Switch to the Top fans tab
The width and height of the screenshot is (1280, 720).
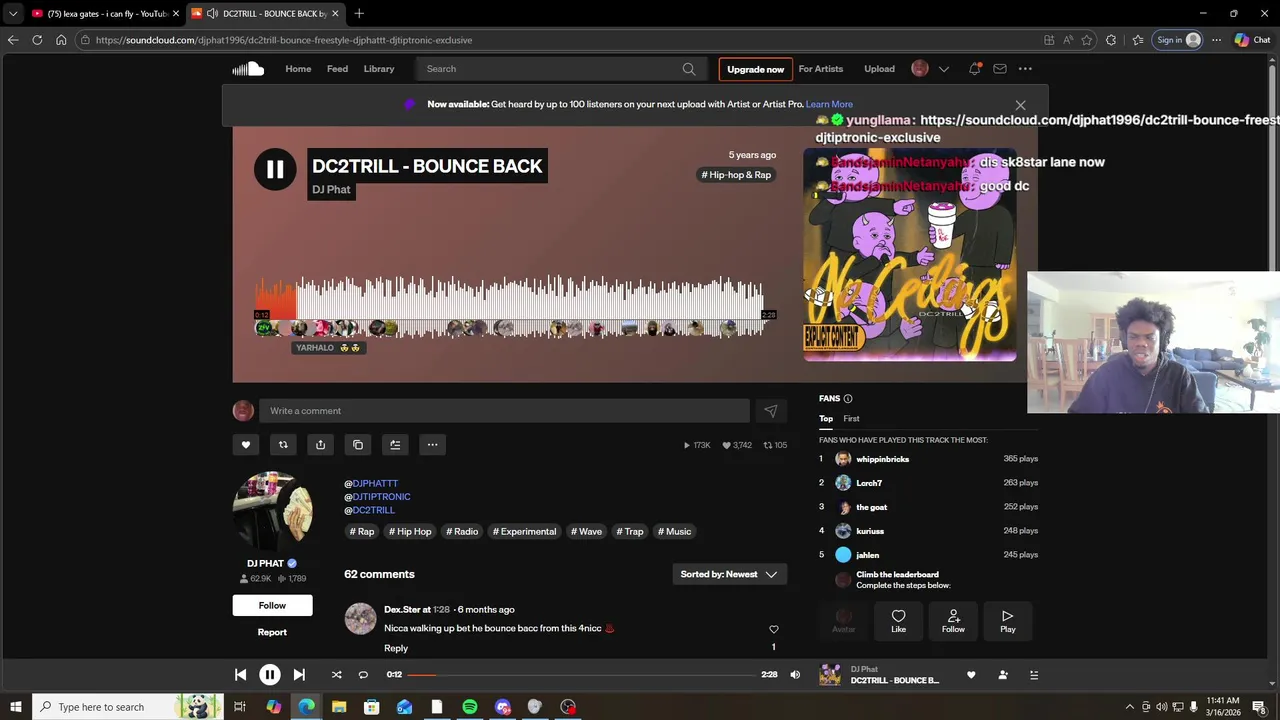[x=826, y=419]
